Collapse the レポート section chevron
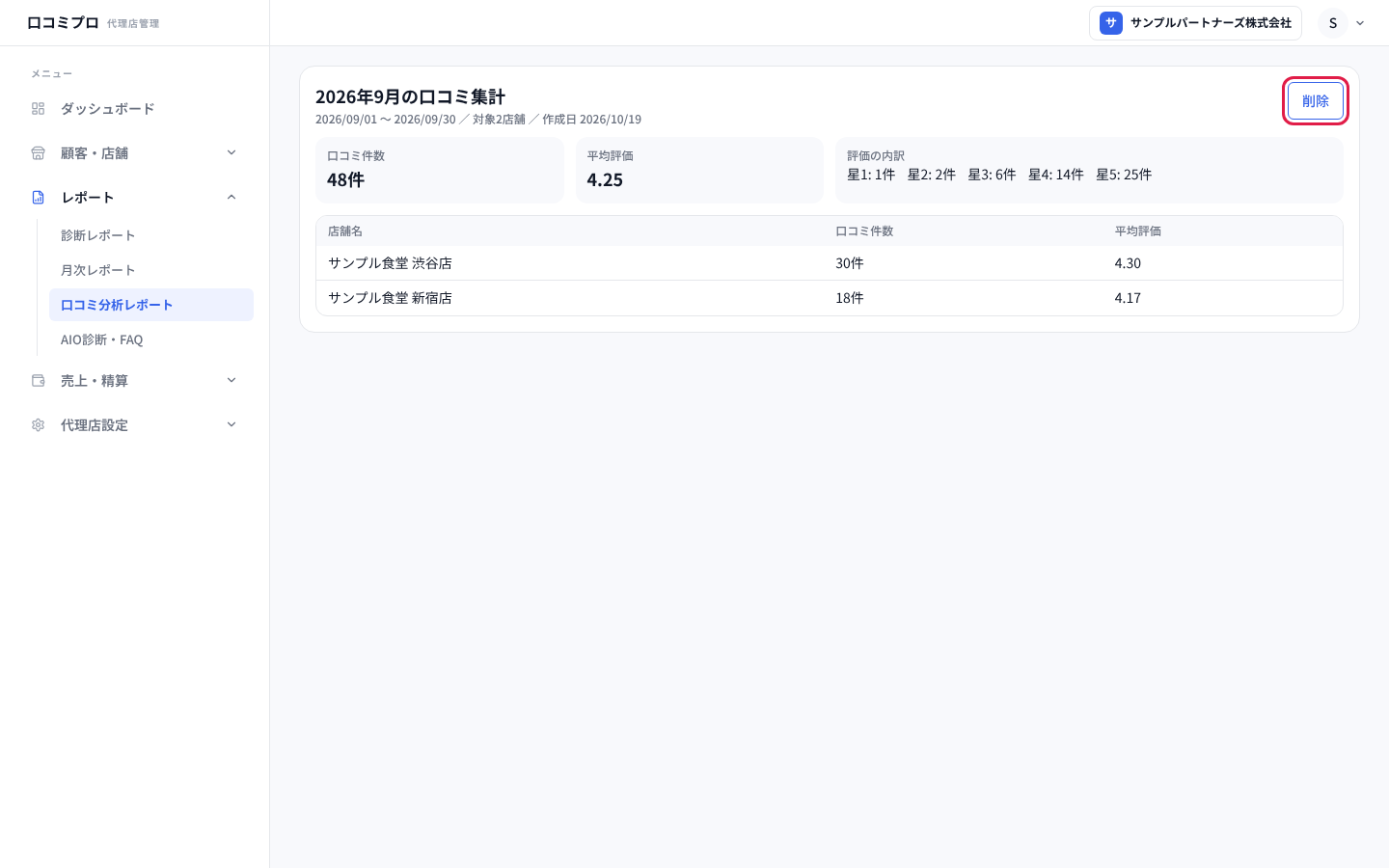1389x868 pixels. click(x=231, y=197)
